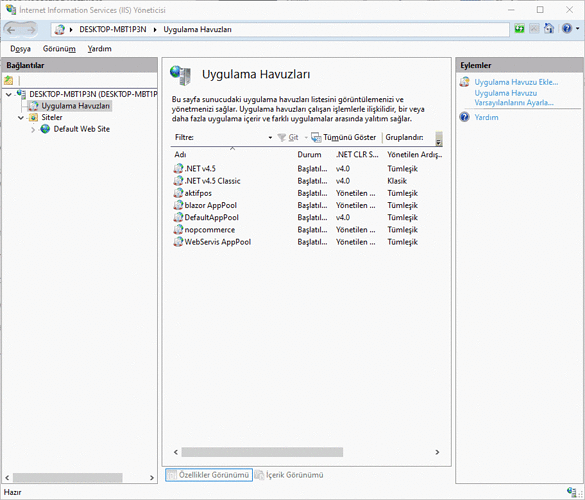Click the help icon in Eylemler pane
Image resolution: width=585 pixels, height=500 pixels.
[464, 117]
